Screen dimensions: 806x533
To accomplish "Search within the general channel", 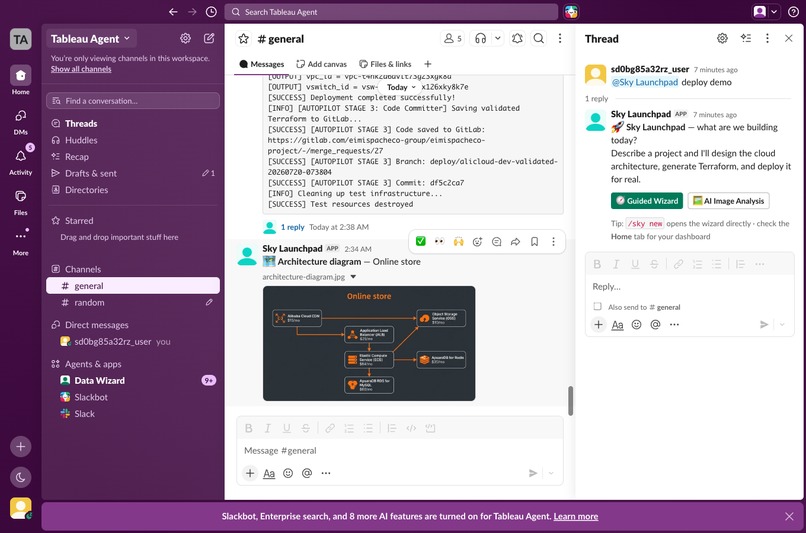I will point(539,39).
